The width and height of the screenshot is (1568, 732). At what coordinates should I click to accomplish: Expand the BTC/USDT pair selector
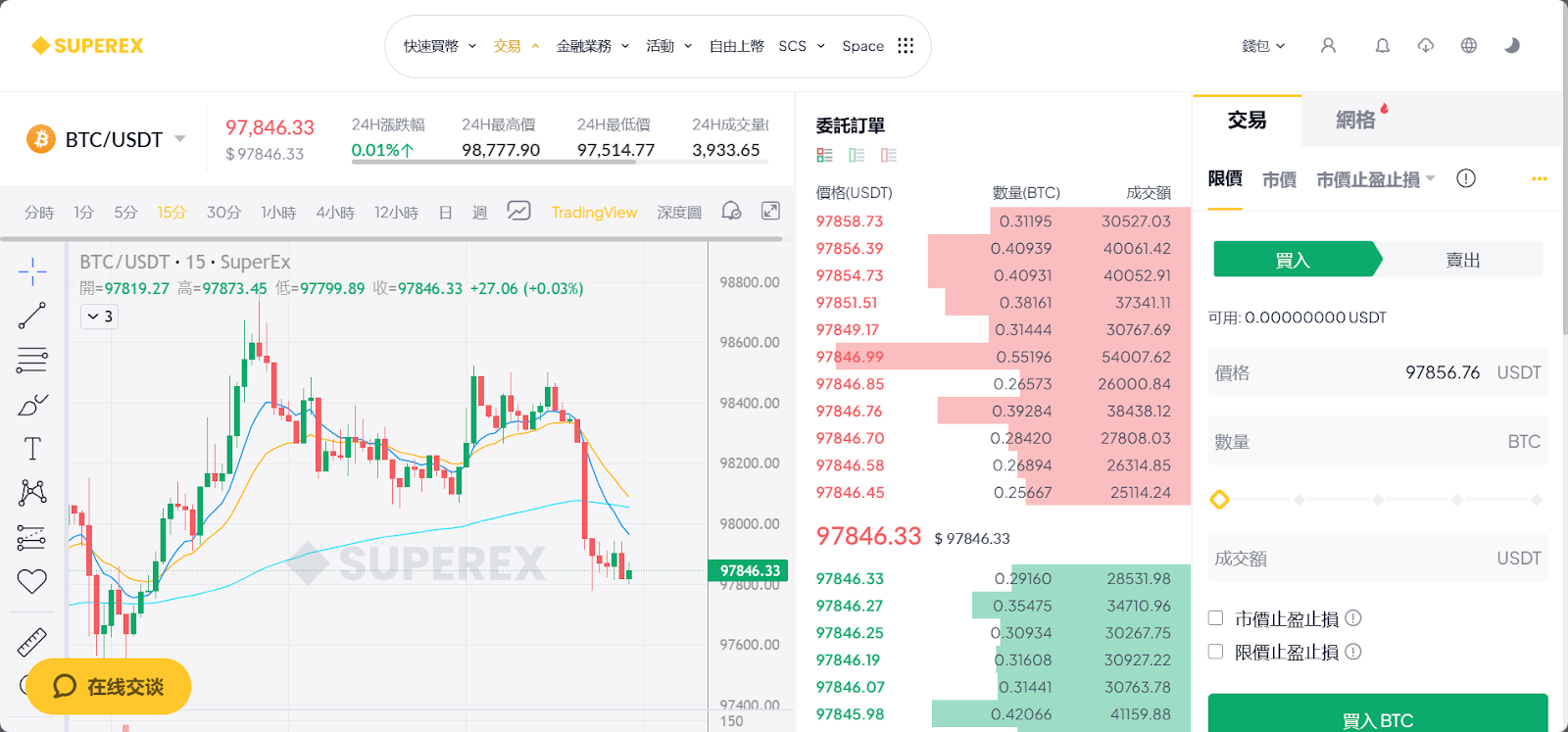pyautogui.click(x=180, y=139)
